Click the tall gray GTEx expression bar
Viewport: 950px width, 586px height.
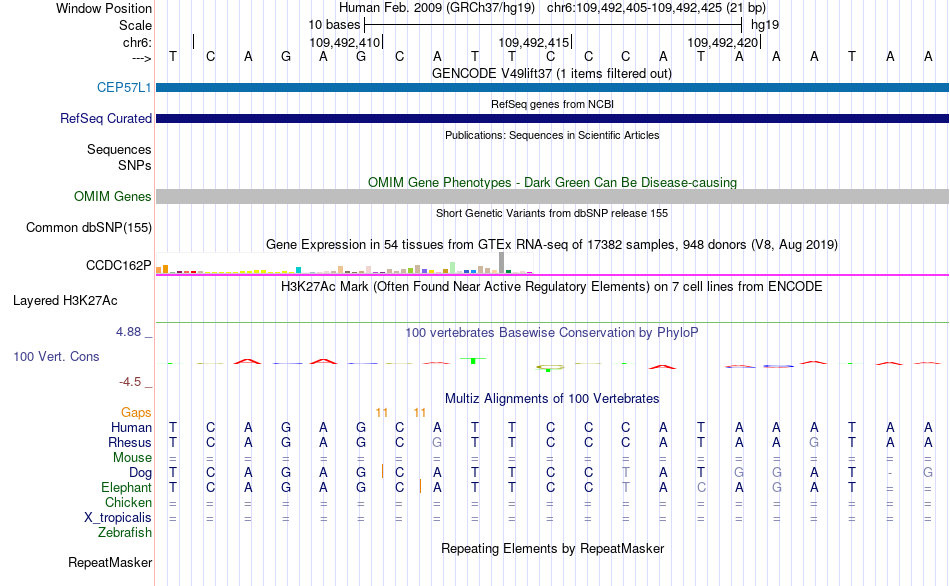[501, 263]
